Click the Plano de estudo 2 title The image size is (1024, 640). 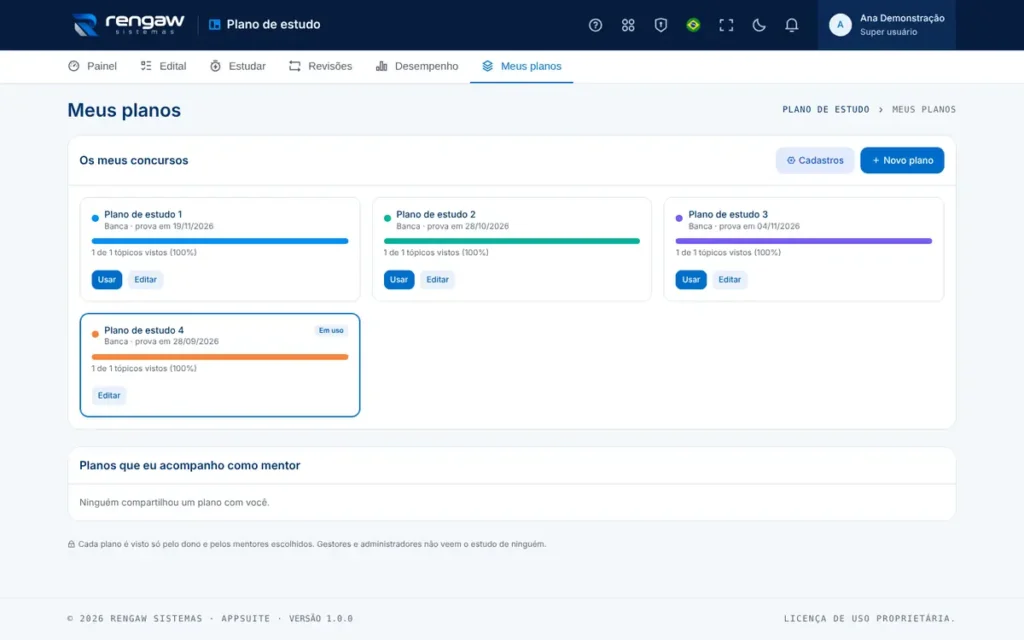coord(436,214)
